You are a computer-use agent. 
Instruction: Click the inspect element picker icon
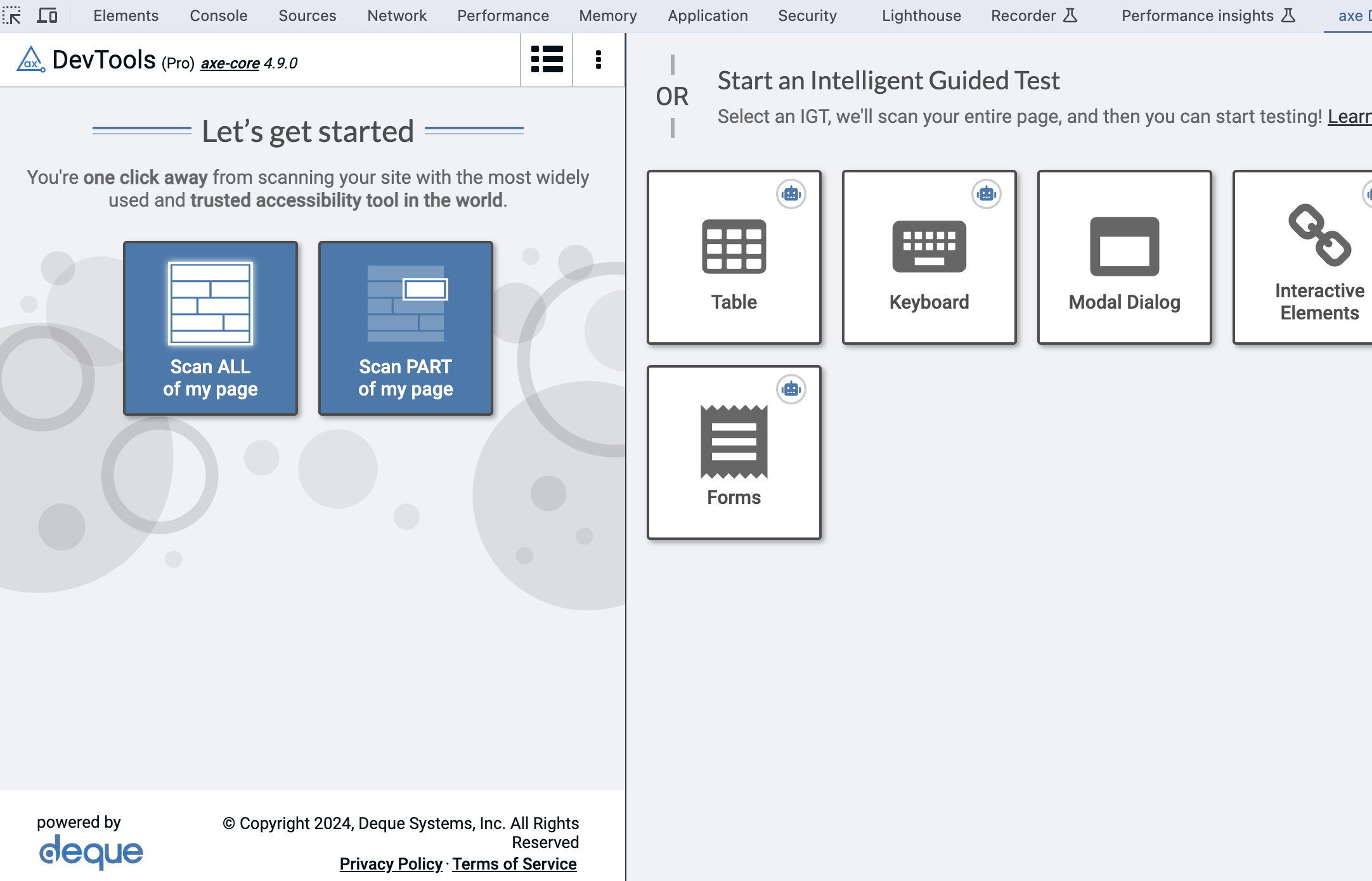coord(12,15)
